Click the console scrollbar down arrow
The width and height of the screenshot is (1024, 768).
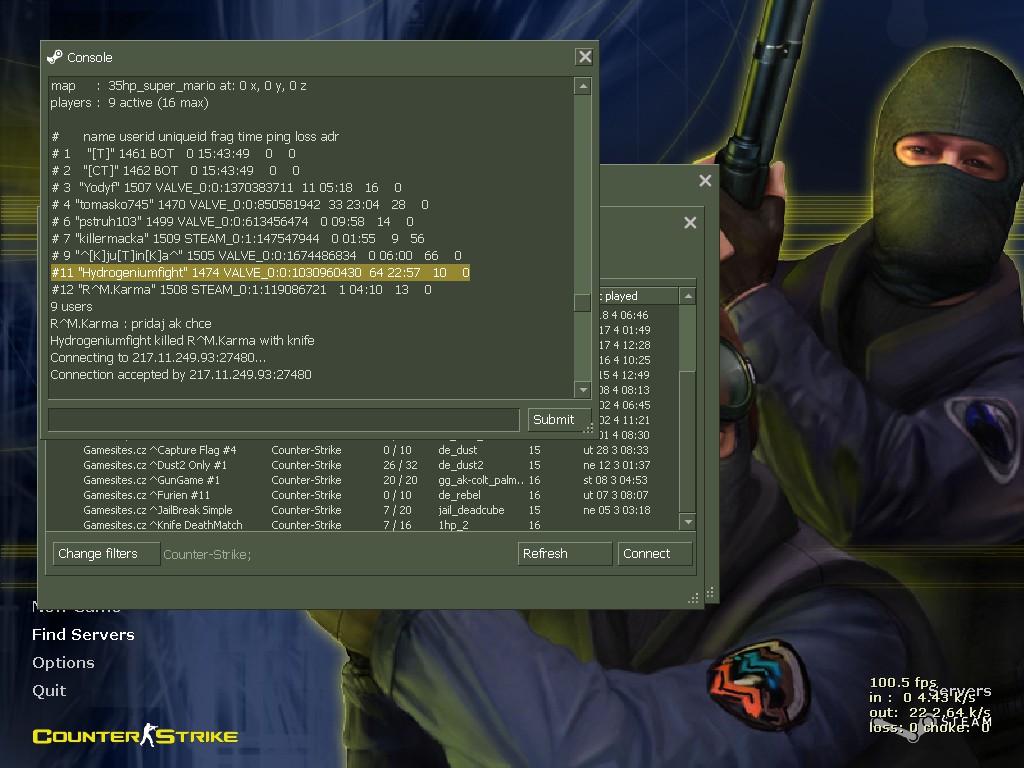(x=583, y=390)
